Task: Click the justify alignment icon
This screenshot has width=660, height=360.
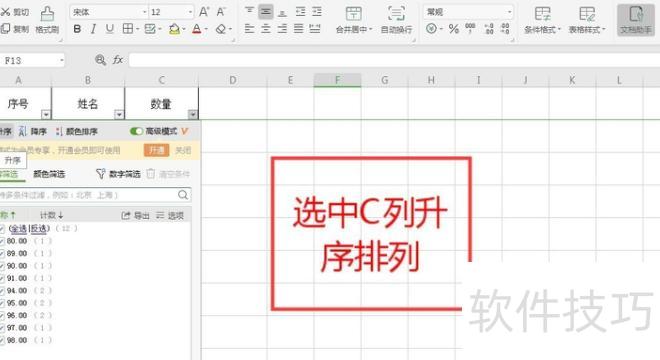Action: 298,29
